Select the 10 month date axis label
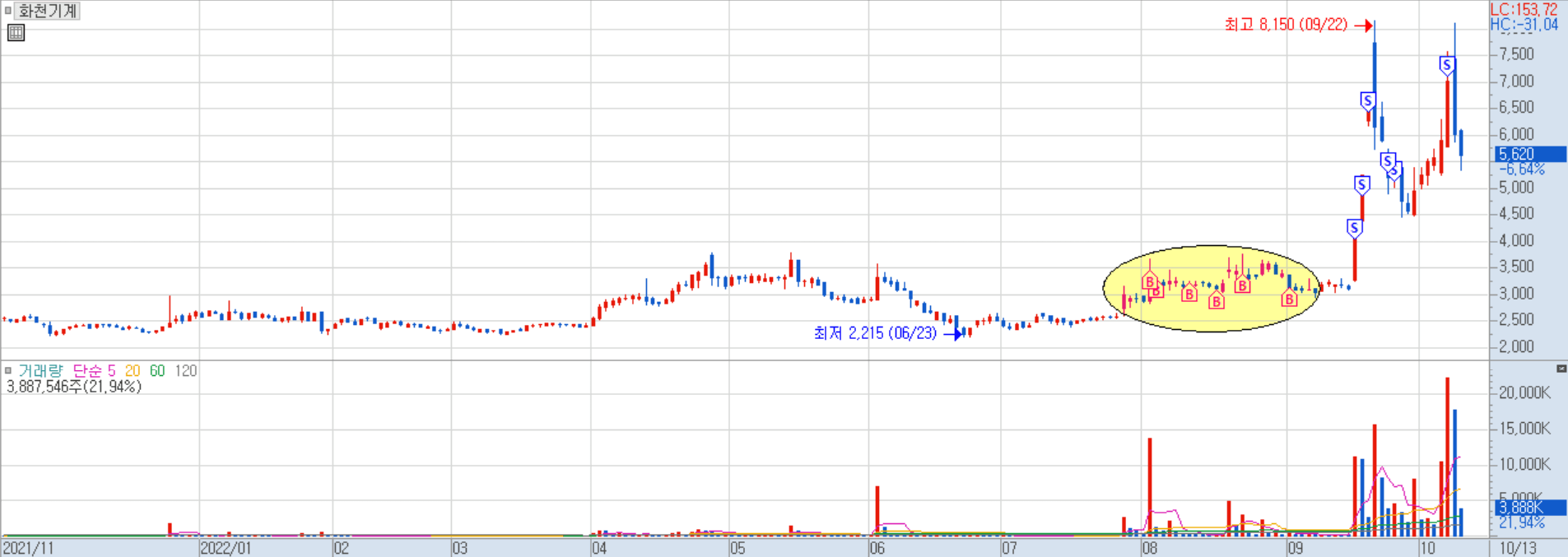Viewport: 1568px width, 557px height. [1427, 548]
